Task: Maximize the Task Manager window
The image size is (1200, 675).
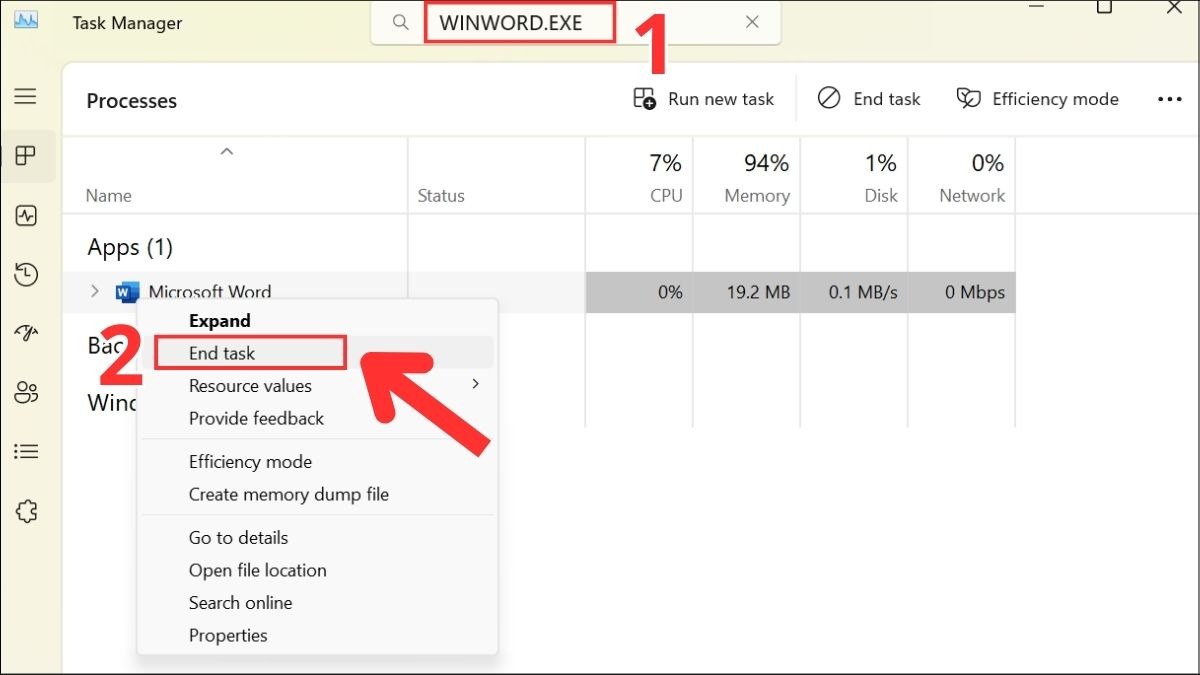Action: tap(1104, 6)
